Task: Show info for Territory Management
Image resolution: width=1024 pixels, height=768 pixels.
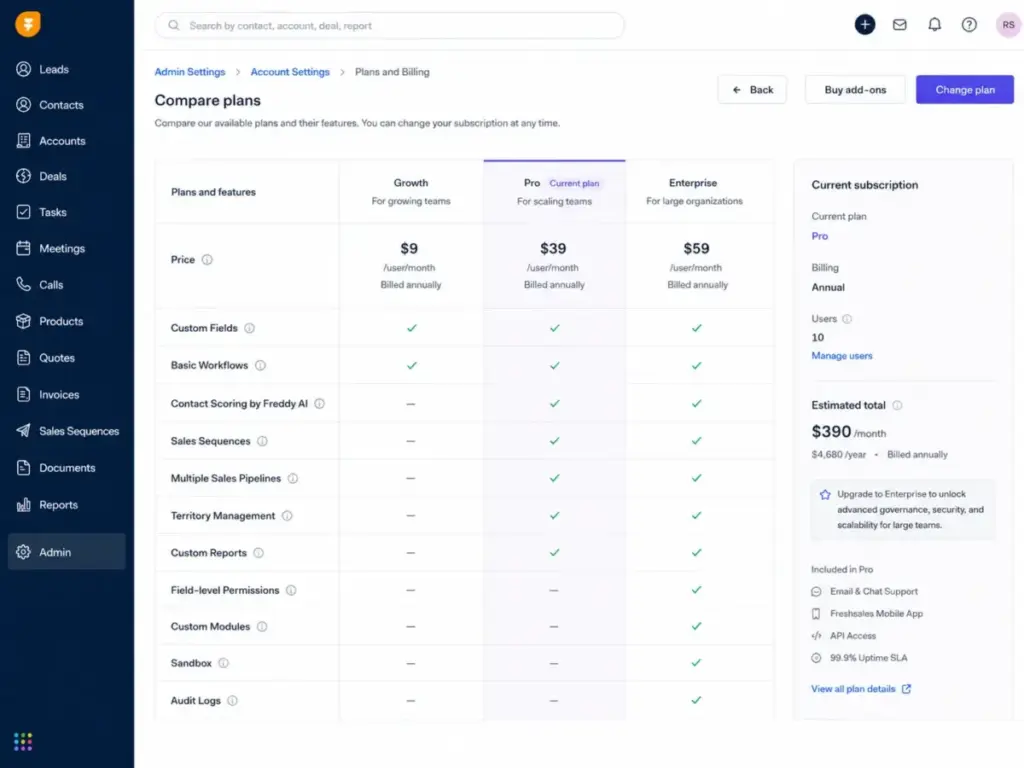Action: point(287,515)
